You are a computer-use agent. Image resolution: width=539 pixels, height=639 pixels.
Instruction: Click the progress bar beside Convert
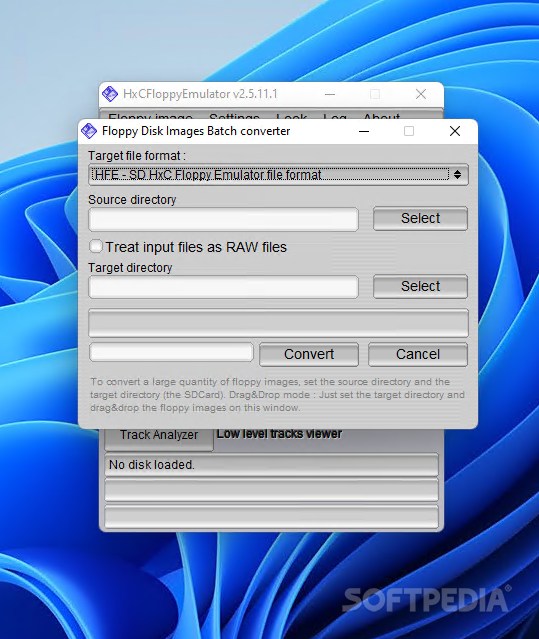[x=171, y=352]
